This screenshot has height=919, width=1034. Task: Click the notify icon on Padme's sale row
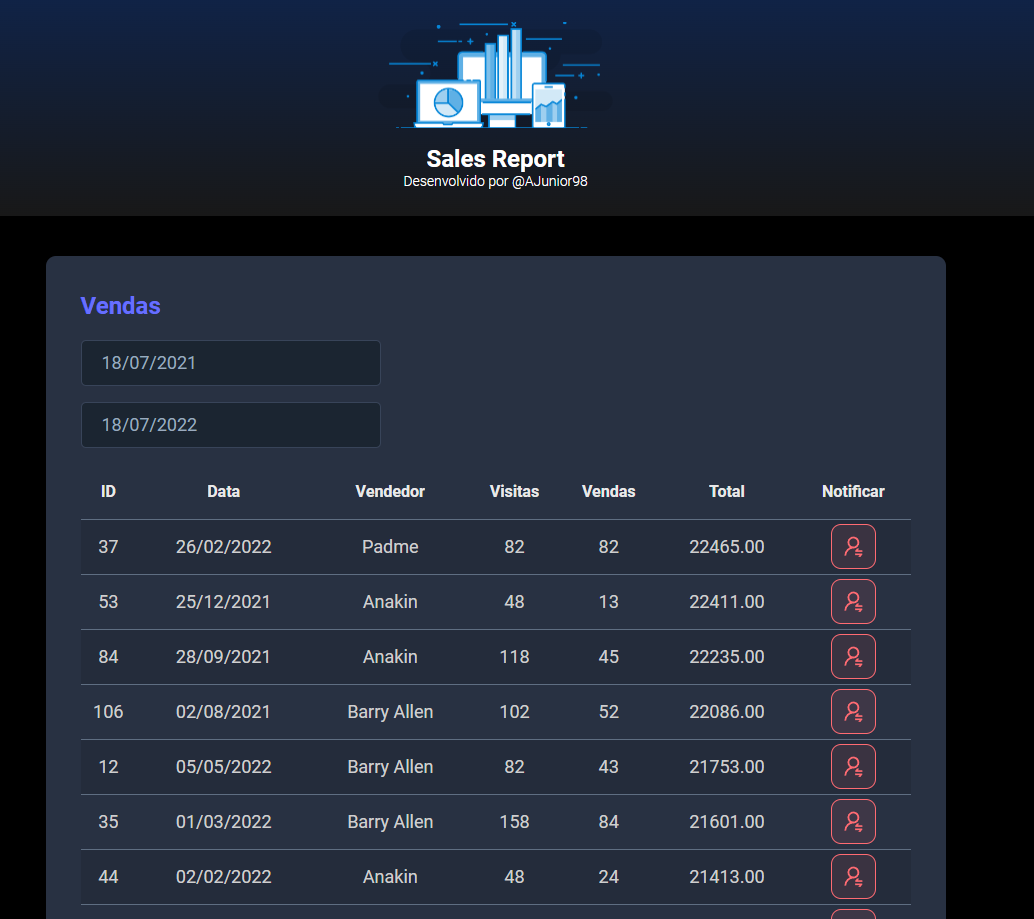[x=853, y=546]
